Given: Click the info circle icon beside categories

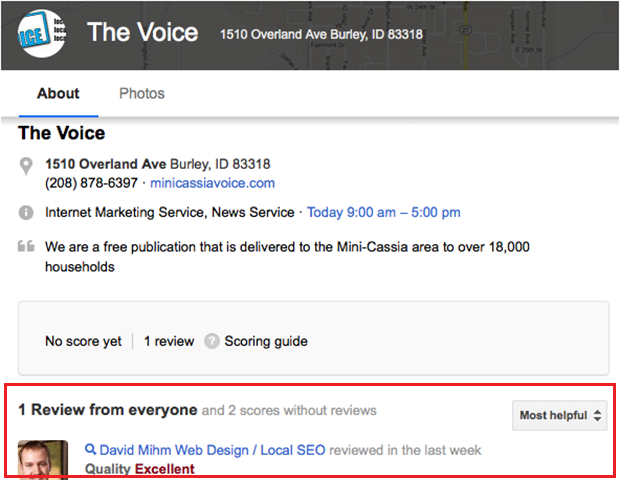Looking at the screenshot, I should click(26, 213).
